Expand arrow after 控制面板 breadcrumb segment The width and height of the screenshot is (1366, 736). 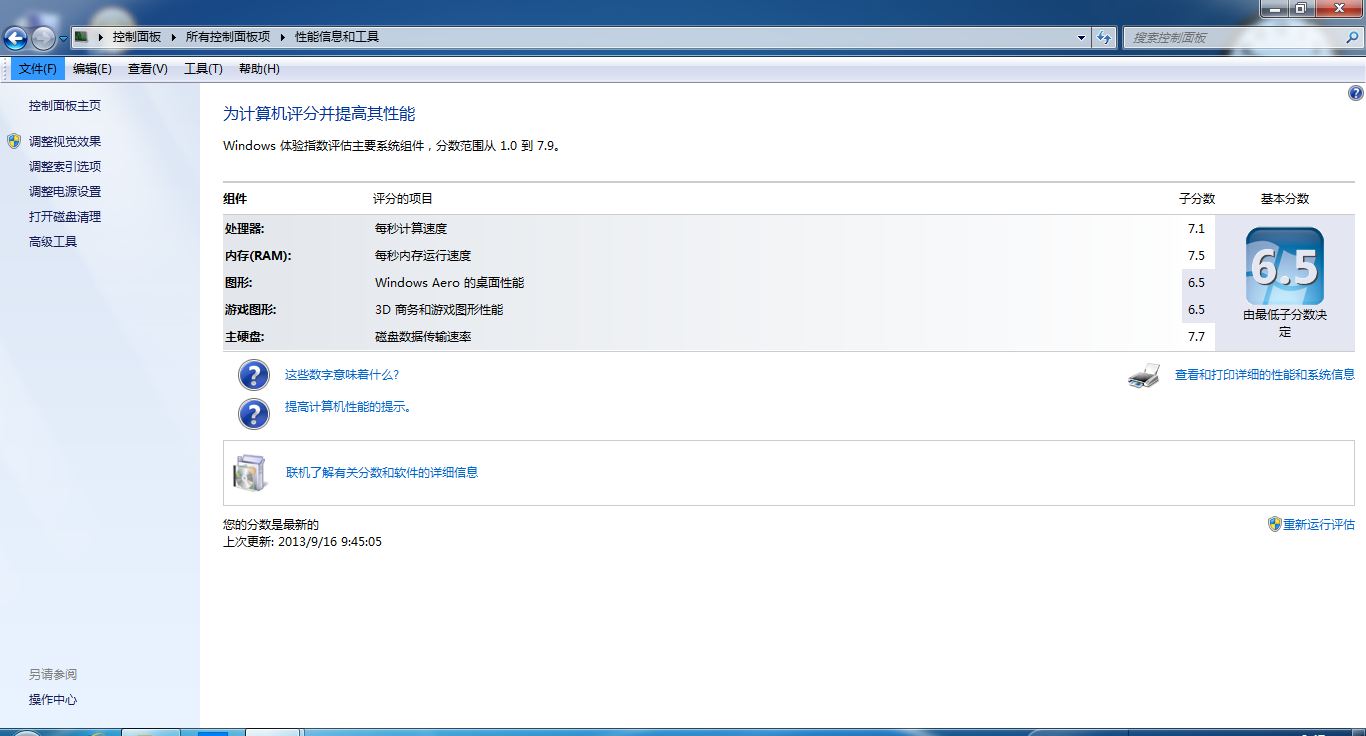(x=173, y=37)
